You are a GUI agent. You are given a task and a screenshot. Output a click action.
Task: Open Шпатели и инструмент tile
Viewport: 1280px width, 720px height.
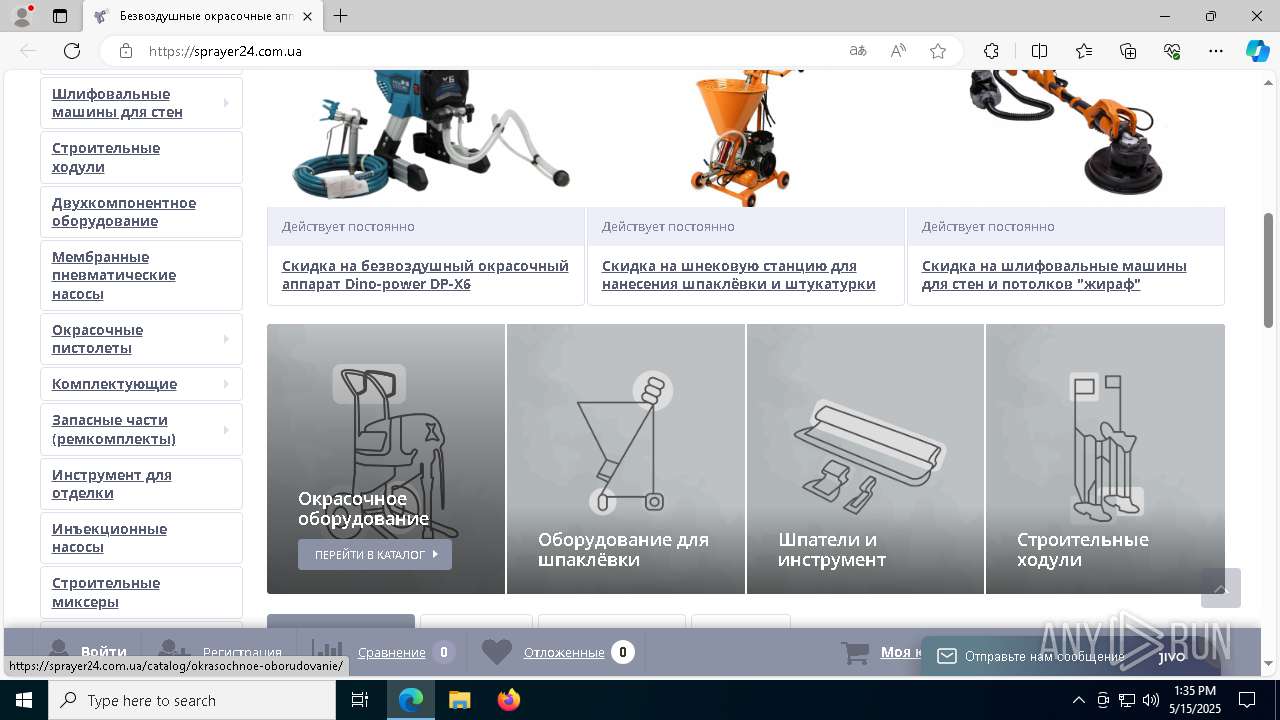pyautogui.click(x=866, y=459)
